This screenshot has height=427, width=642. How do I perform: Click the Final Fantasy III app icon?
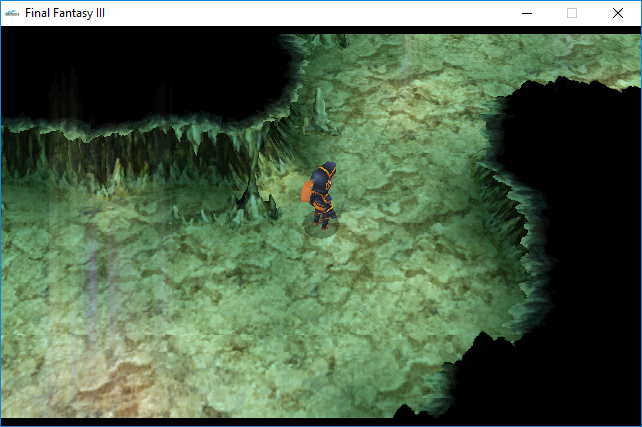[12, 13]
